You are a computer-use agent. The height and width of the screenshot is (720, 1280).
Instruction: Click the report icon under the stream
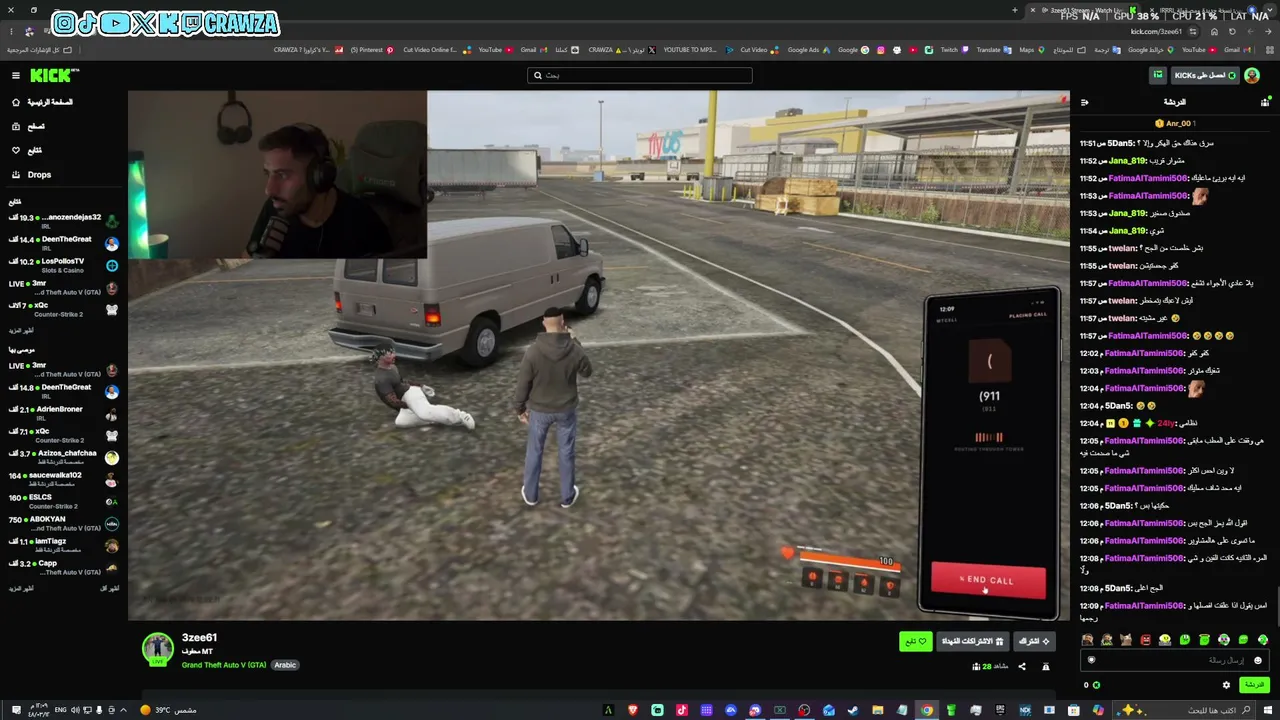tap(1046, 667)
